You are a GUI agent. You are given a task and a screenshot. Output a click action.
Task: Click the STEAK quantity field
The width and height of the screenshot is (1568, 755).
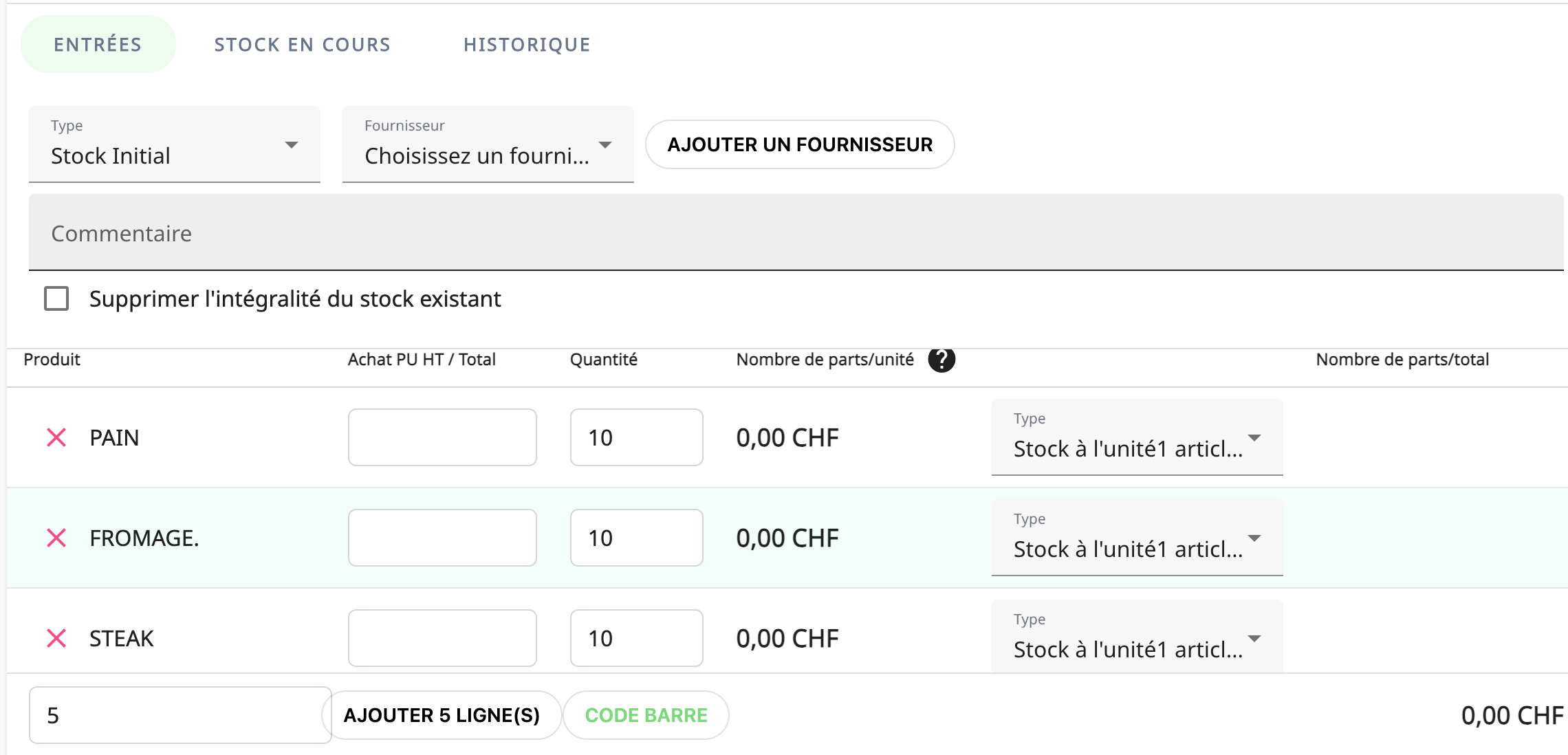pyautogui.click(x=636, y=638)
